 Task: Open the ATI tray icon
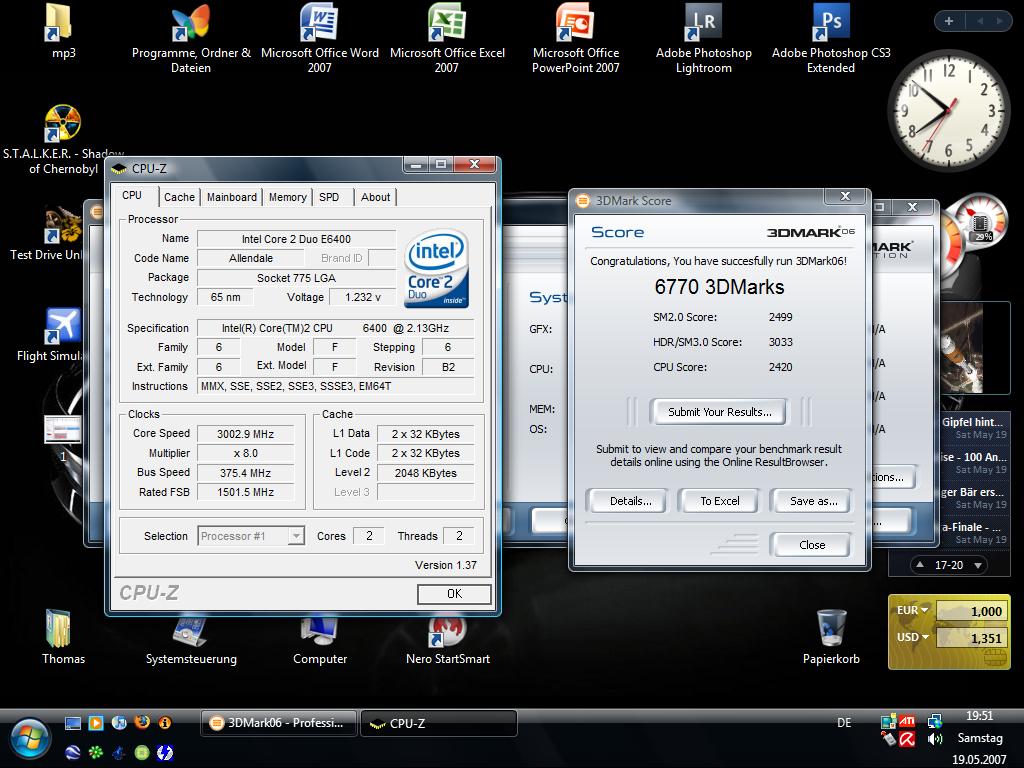(907, 721)
